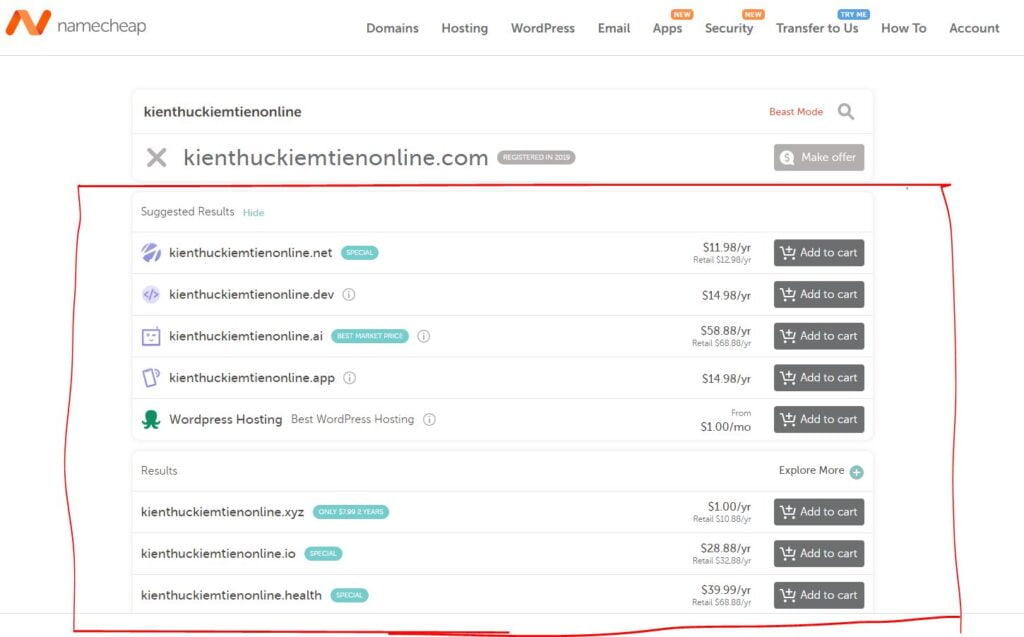The width and height of the screenshot is (1024, 637).
Task: Open info icon for Wordpress Hosting
Action: [x=429, y=419]
